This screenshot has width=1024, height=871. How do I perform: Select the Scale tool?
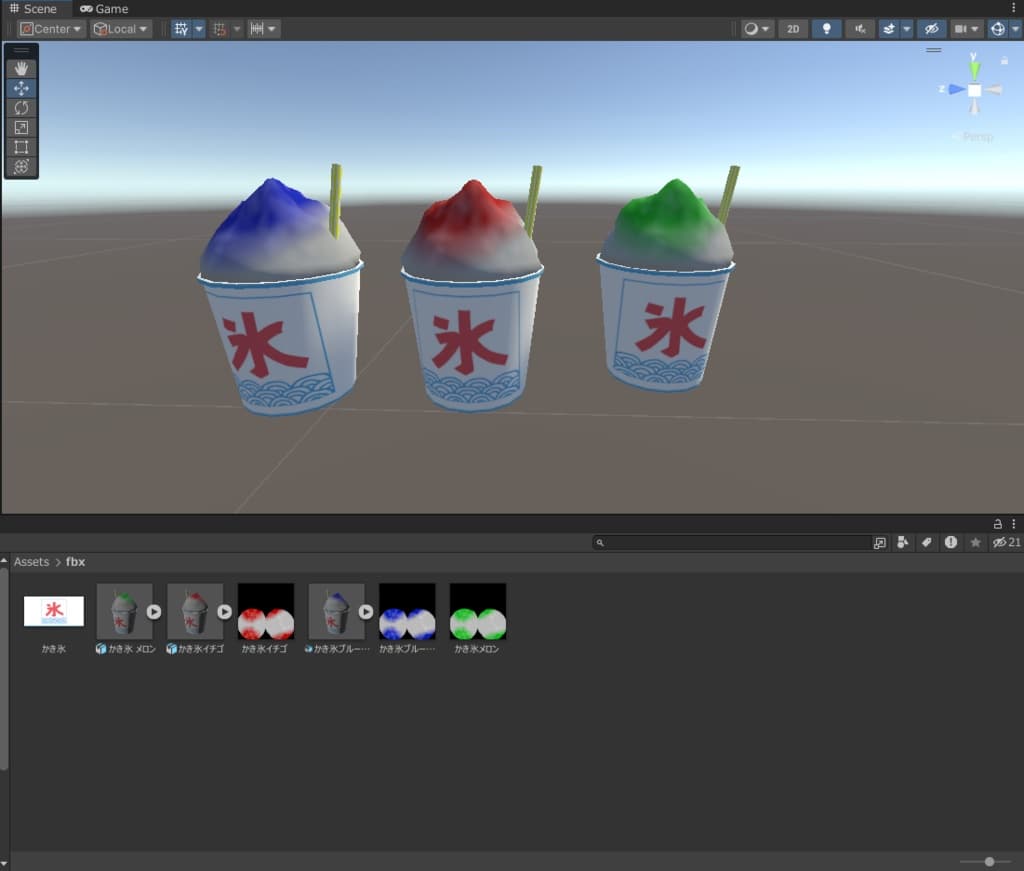coord(21,127)
